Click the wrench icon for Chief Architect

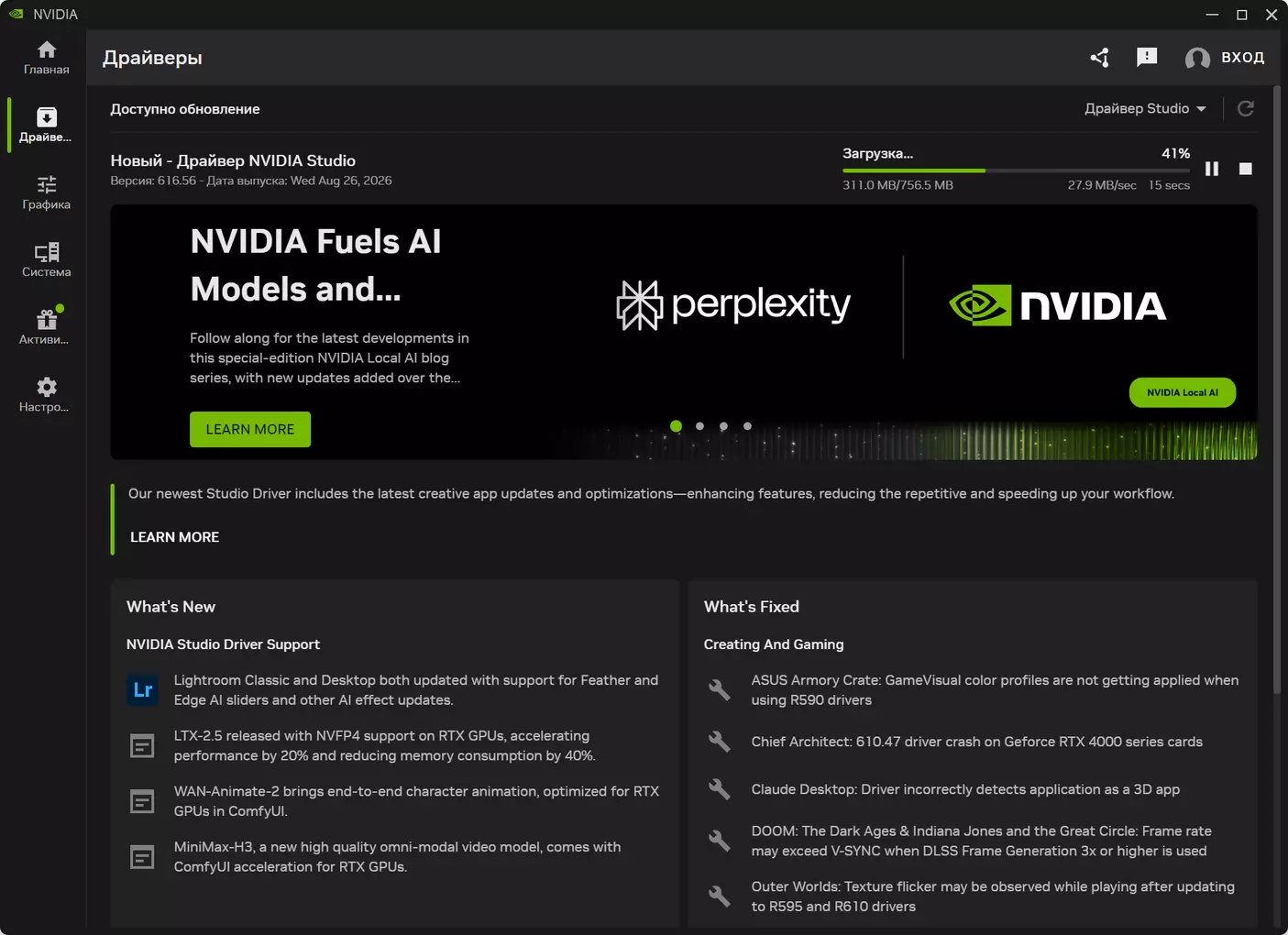[x=720, y=742]
